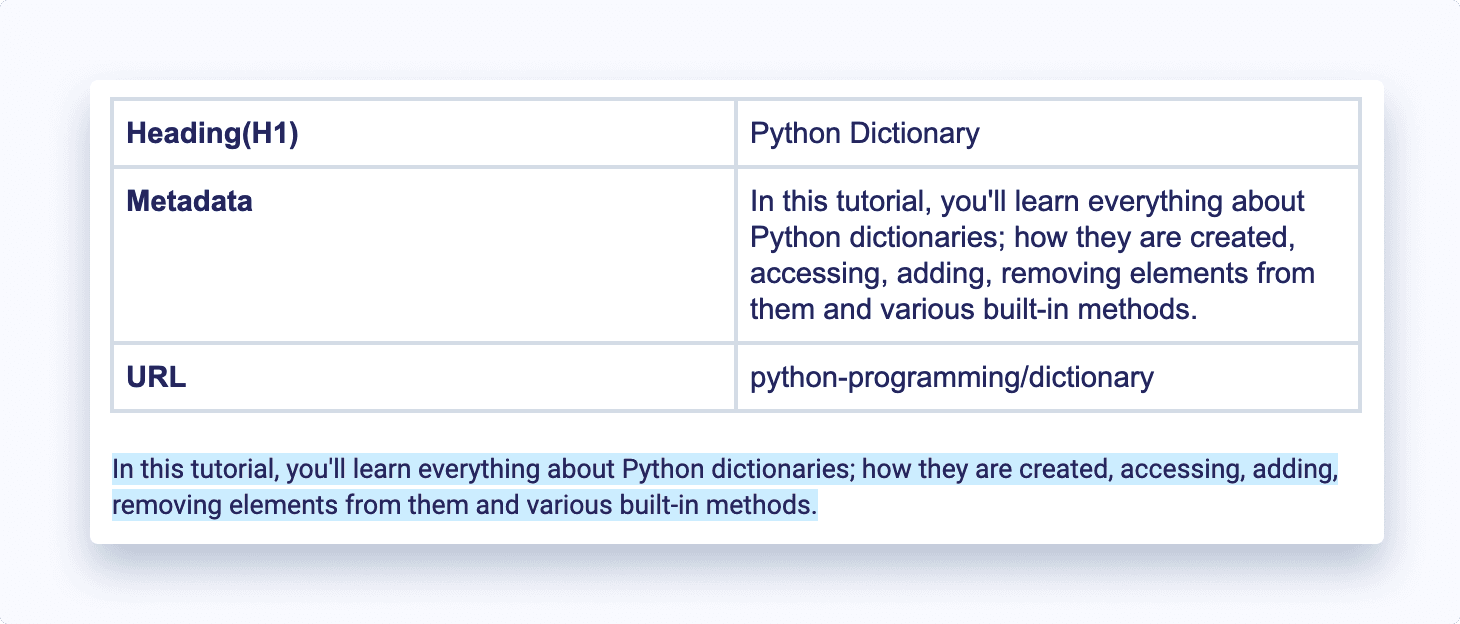
Task: Click the Metadata row label
Action: pos(190,201)
